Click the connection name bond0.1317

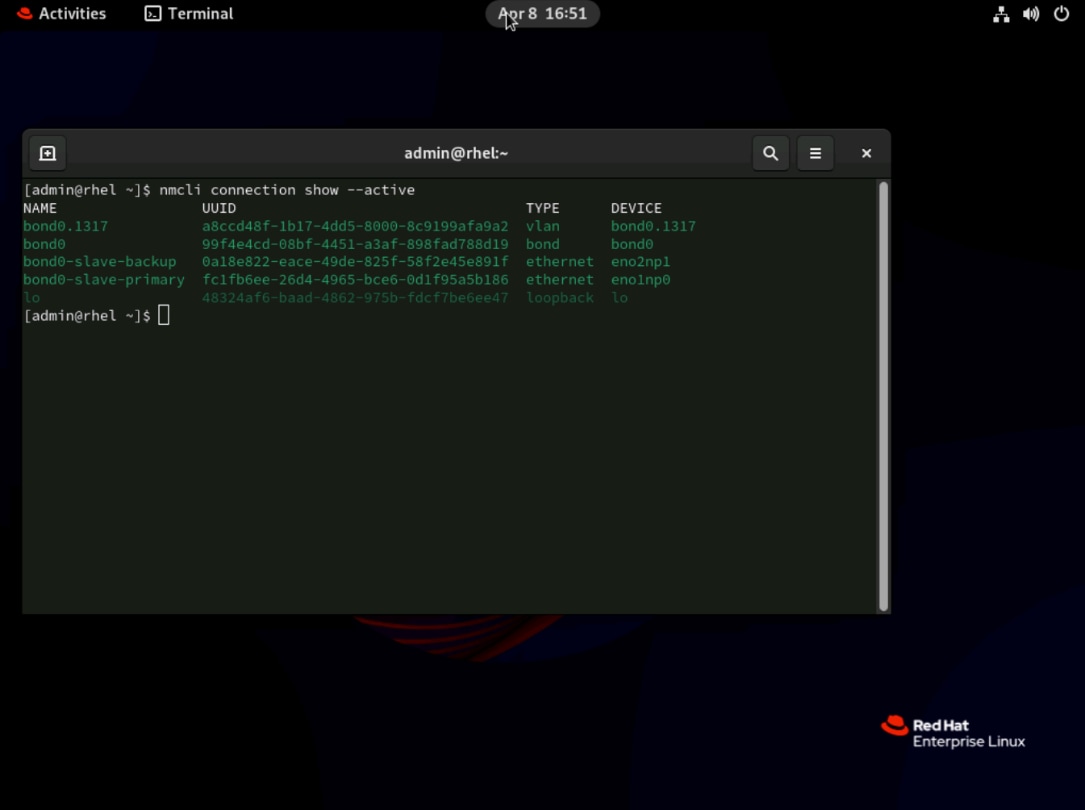[66, 226]
